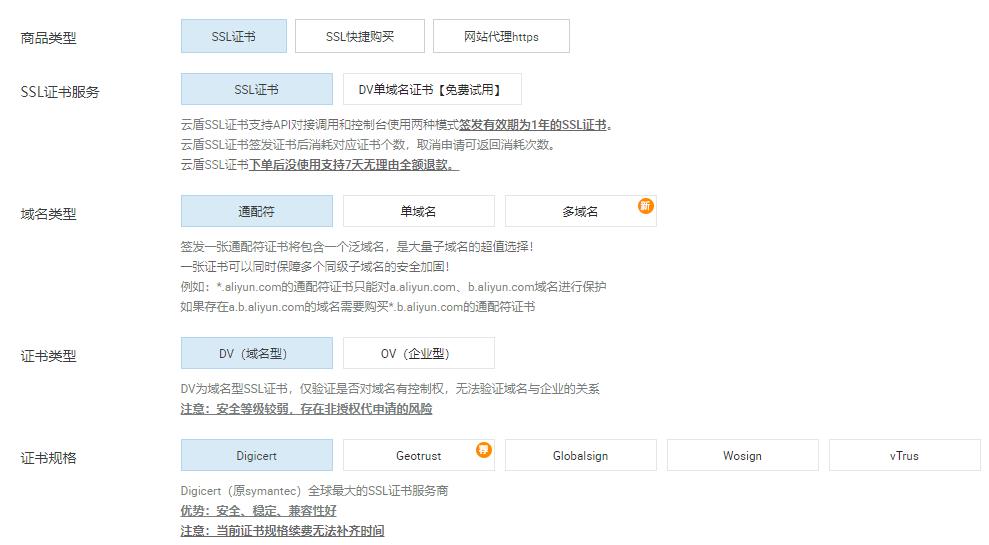Pick Globalsign certificate brand
Image resolution: width=989 pixels, height=545 pixels.
click(x=580, y=456)
